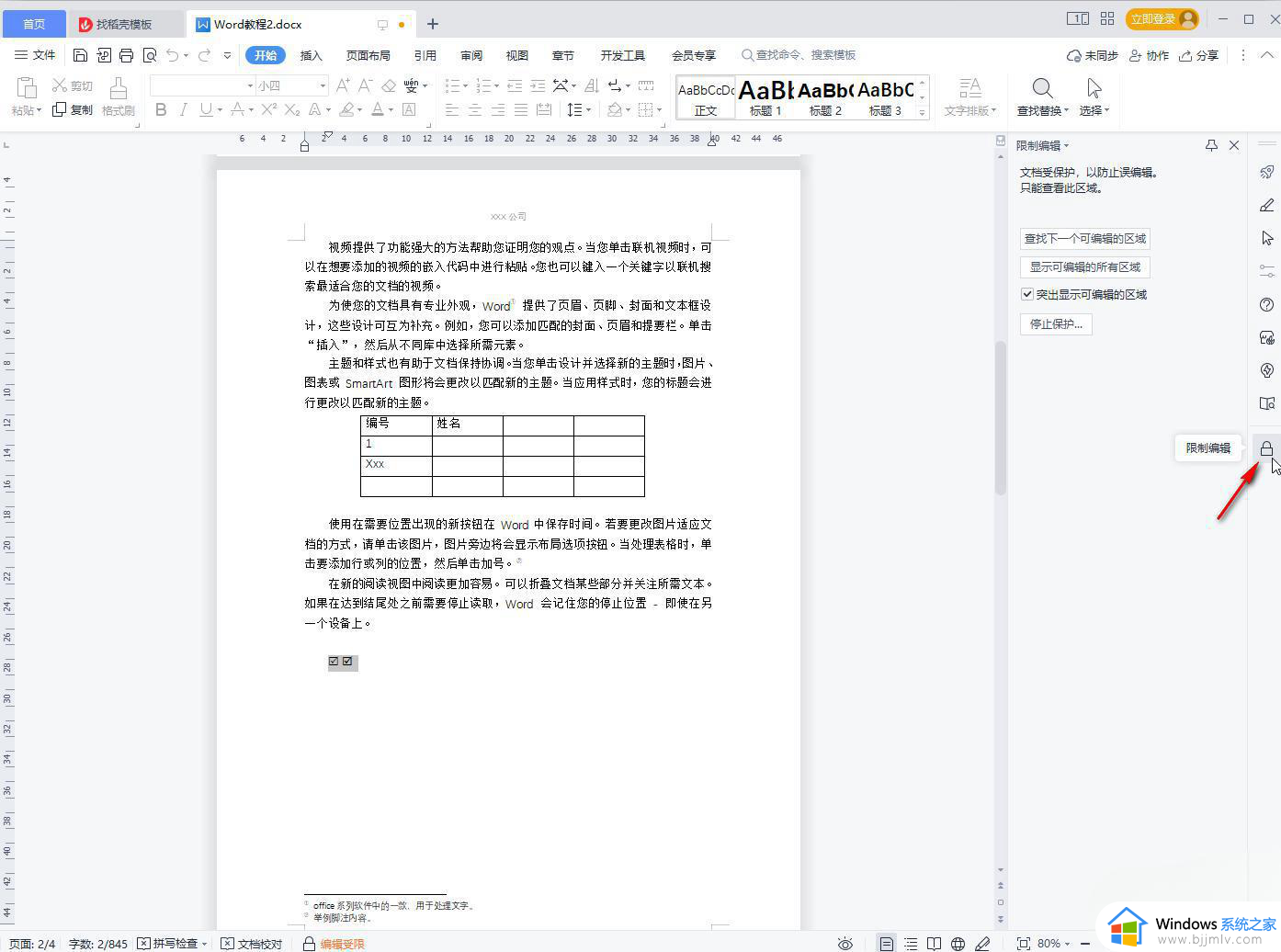Image resolution: width=1281 pixels, height=952 pixels.
Task: Click the Print icon
Action: (x=126, y=55)
